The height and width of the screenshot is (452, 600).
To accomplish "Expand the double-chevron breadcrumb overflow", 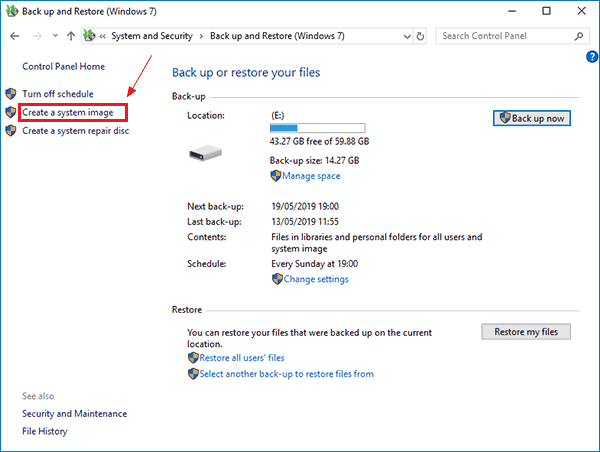I will [x=103, y=36].
